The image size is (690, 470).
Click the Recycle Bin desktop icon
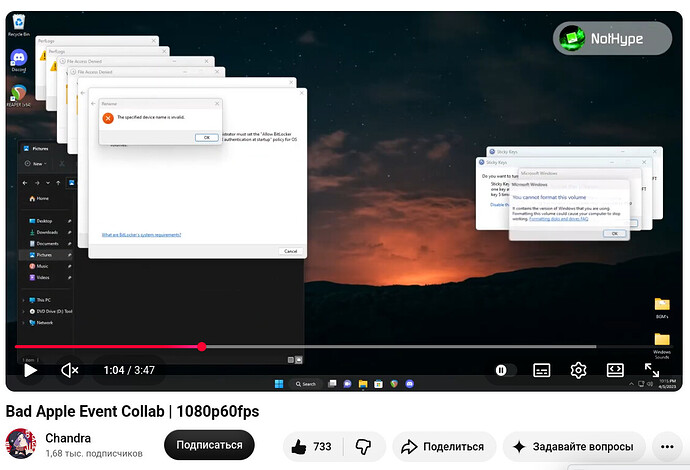click(18, 26)
